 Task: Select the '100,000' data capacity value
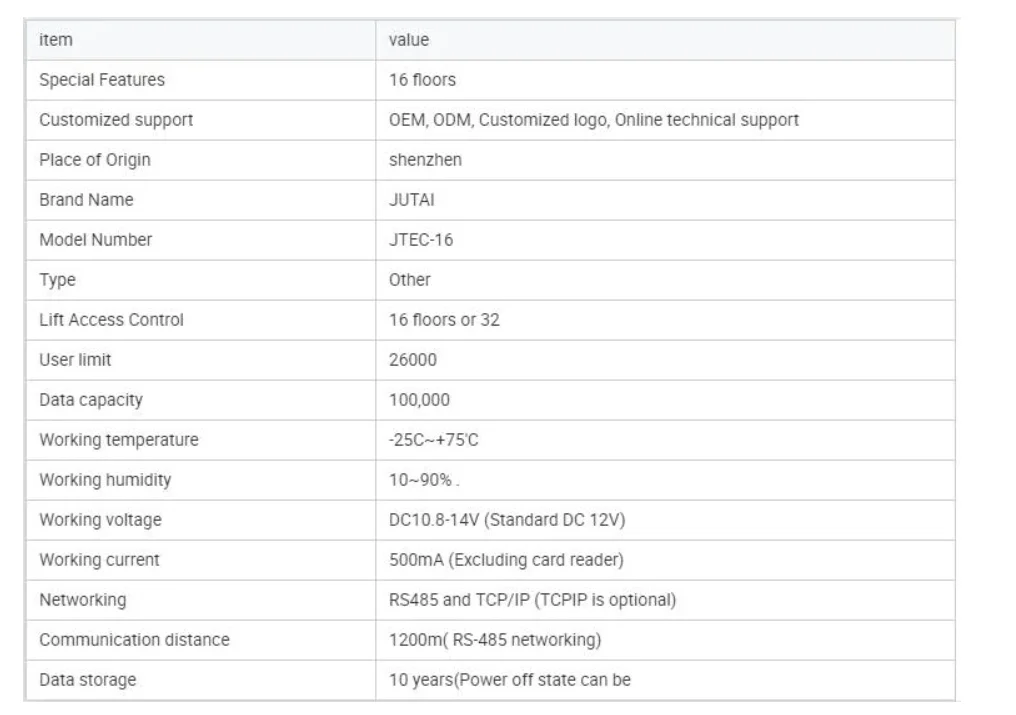pyautogui.click(x=419, y=400)
